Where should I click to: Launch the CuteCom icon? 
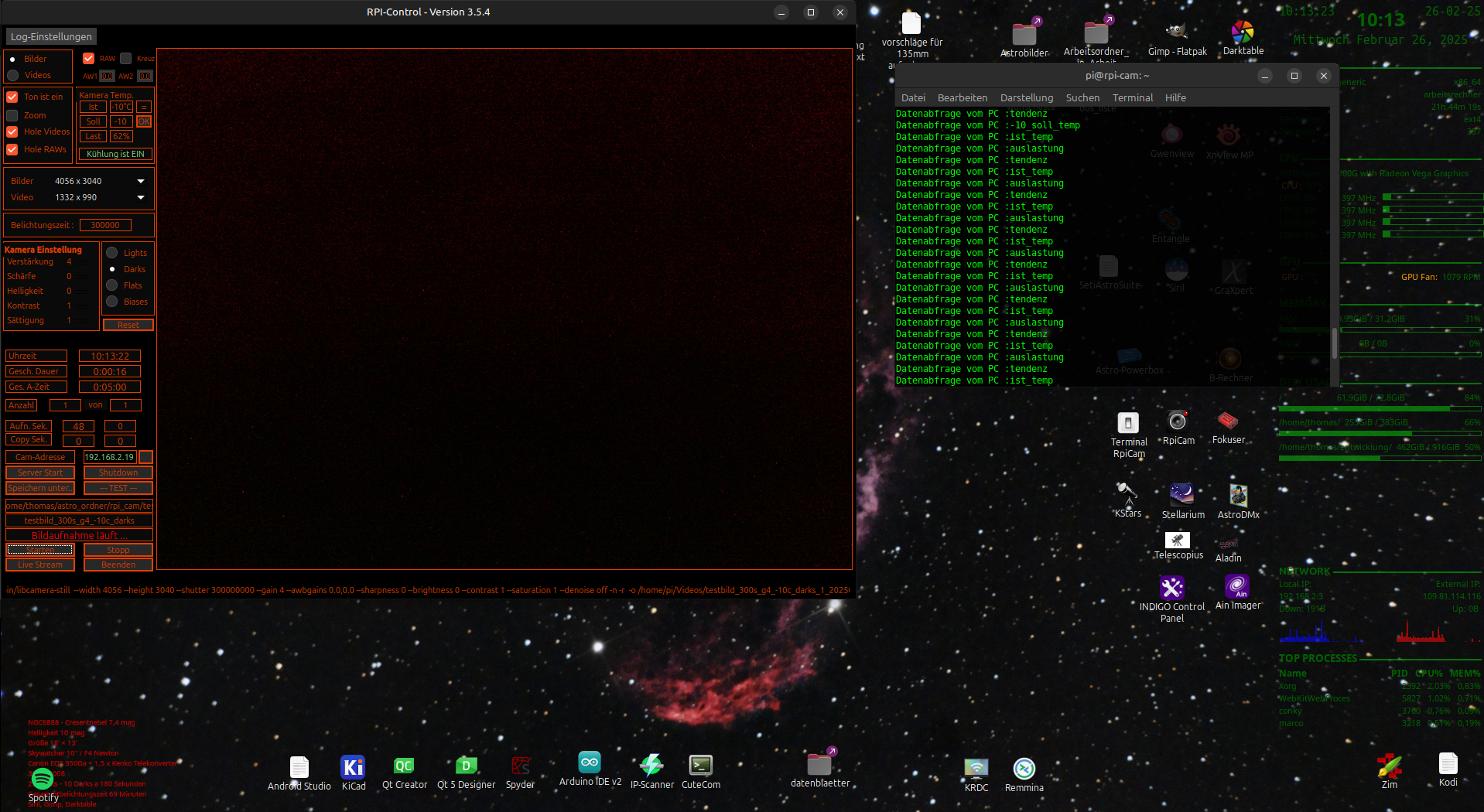click(700, 773)
